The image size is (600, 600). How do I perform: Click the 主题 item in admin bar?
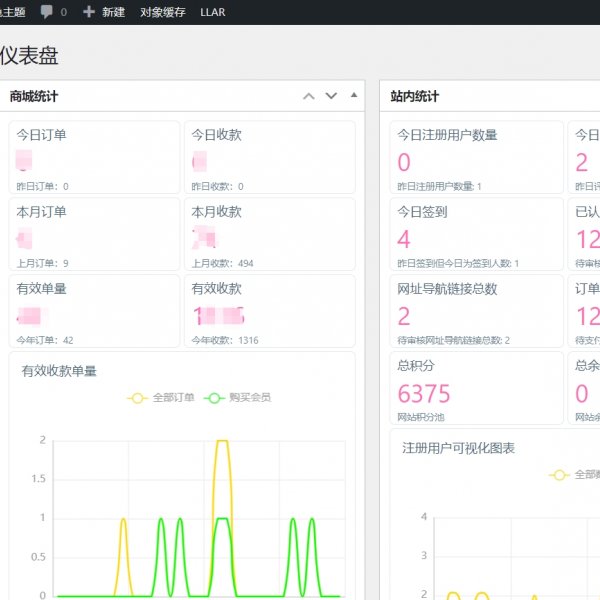[x=12, y=12]
